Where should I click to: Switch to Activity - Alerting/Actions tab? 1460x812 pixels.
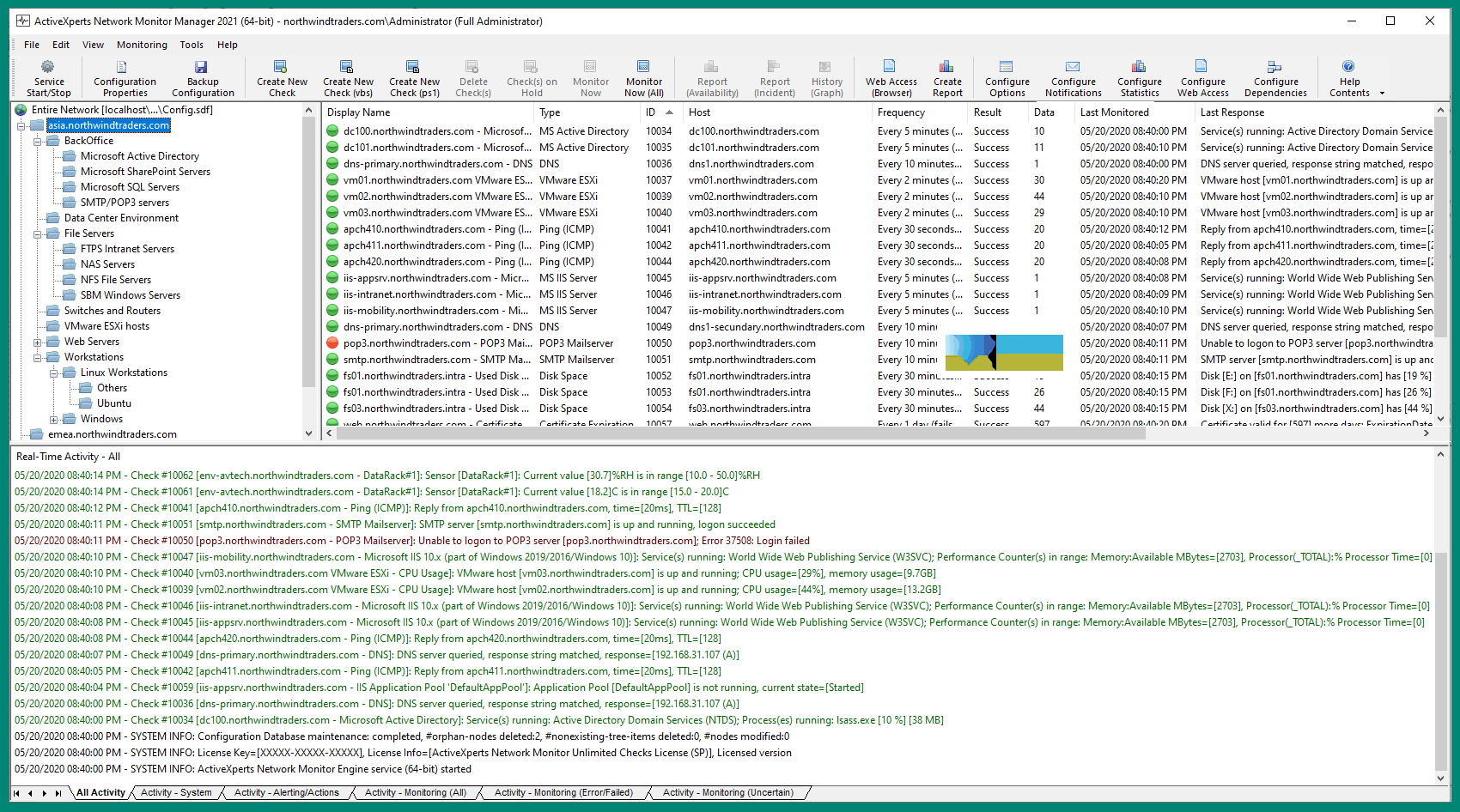(x=287, y=792)
